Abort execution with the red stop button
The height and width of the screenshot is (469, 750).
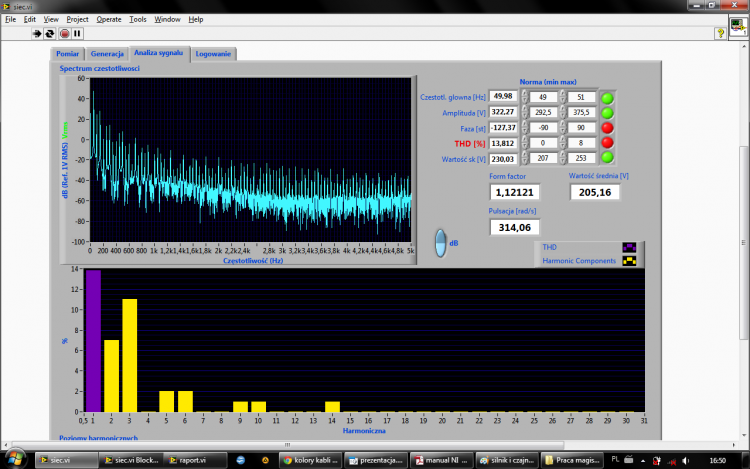click(64, 33)
